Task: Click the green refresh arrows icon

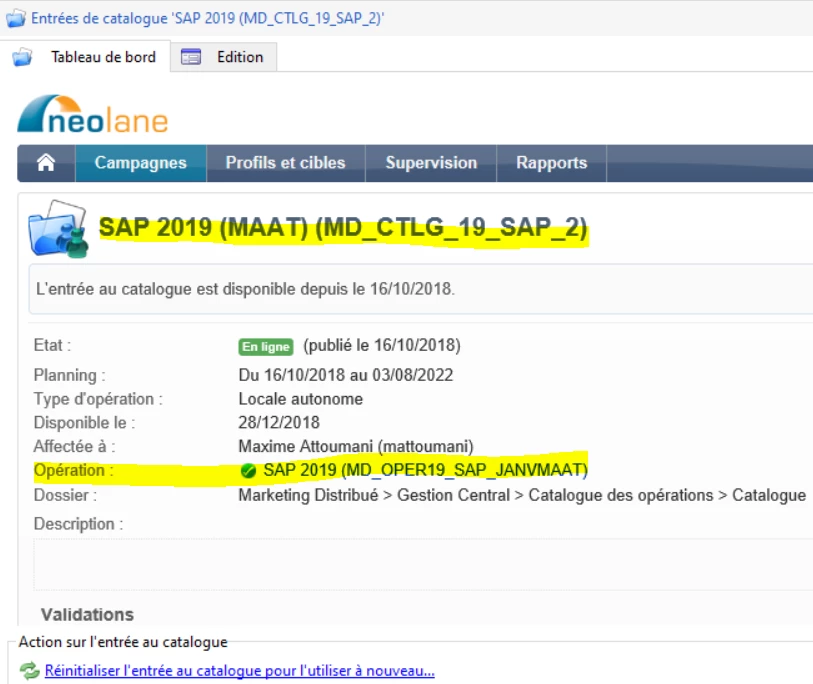Action: tap(30, 671)
